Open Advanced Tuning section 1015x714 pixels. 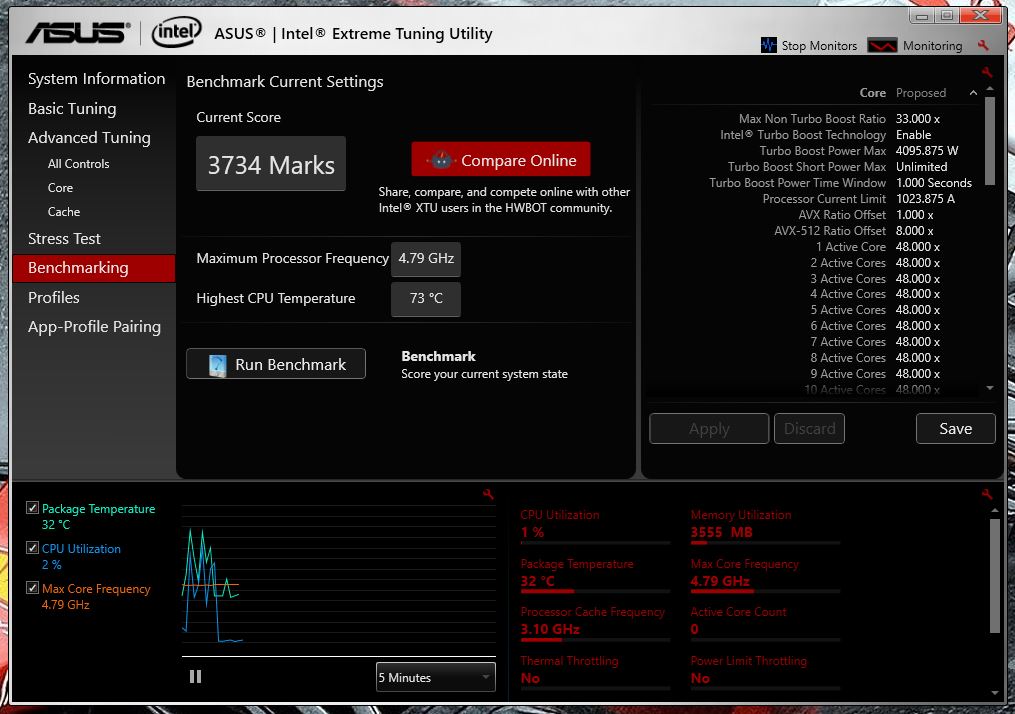pos(89,138)
